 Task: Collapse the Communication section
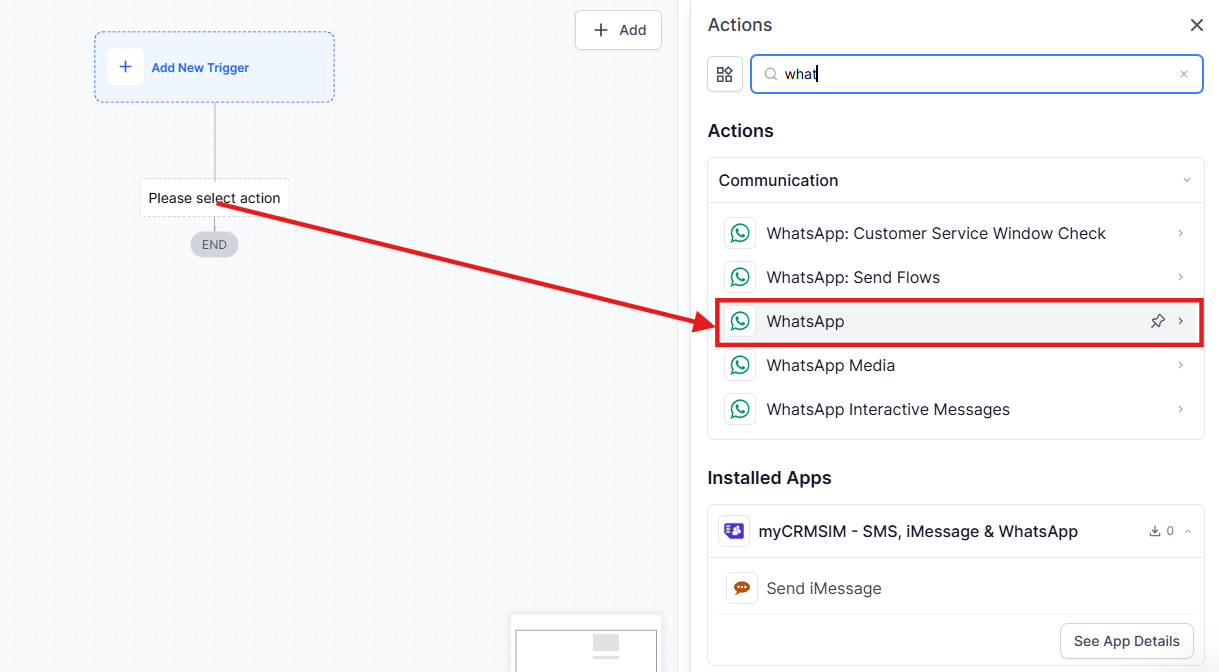pos(1187,181)
